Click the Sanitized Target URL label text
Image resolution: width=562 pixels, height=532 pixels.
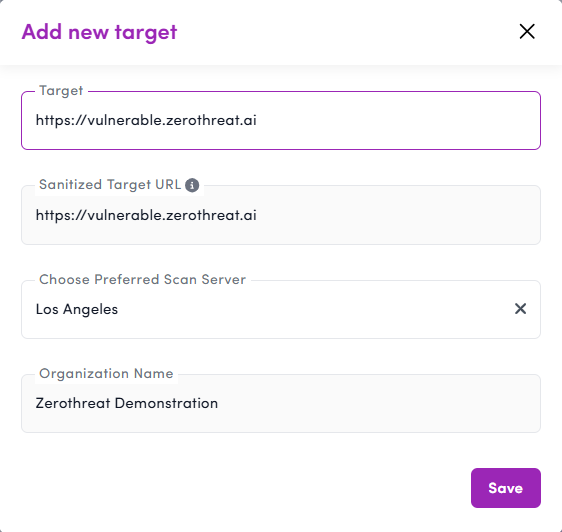(x=110, y=185)
